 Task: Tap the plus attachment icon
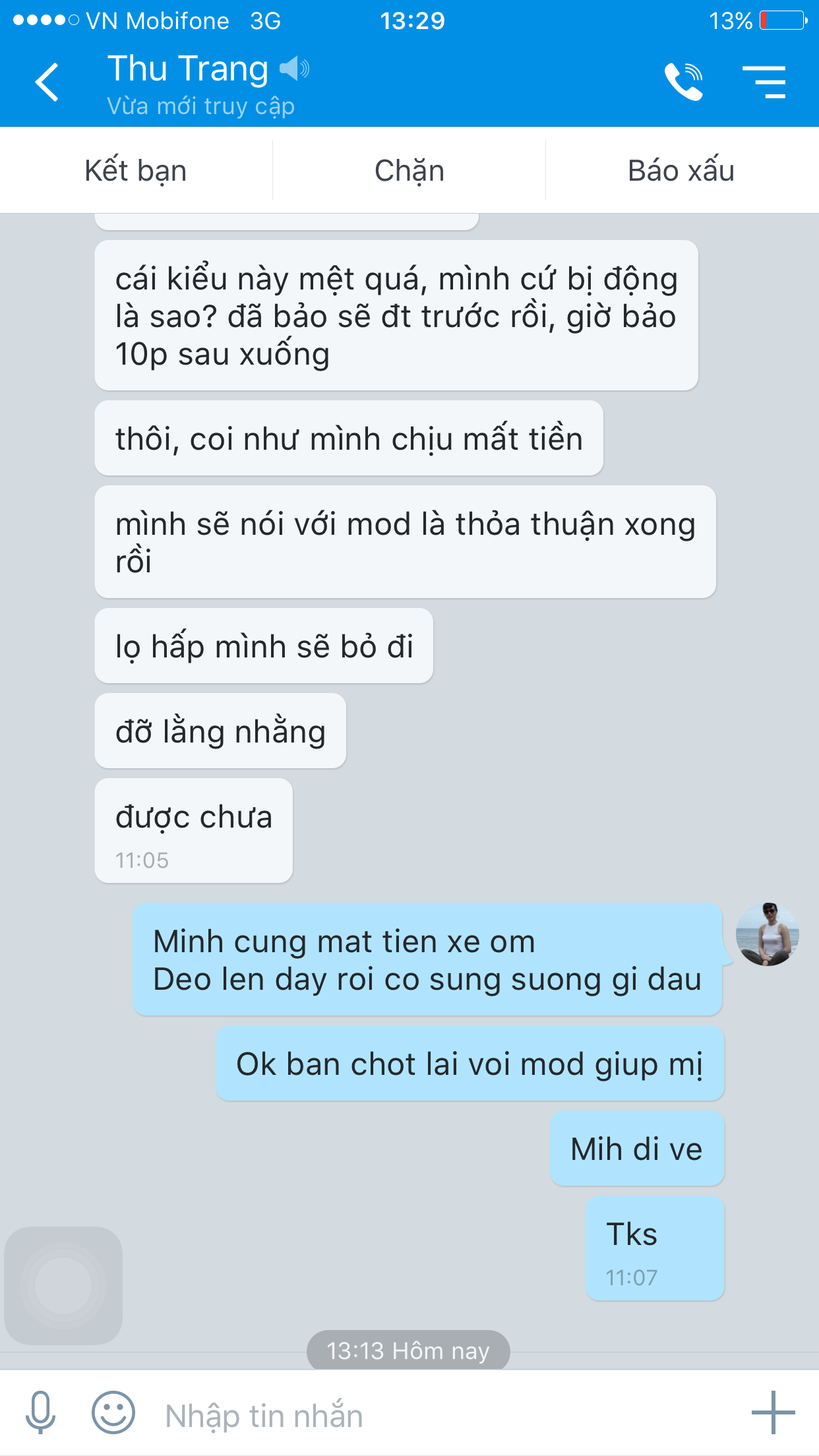click(x=773, y=1412)
